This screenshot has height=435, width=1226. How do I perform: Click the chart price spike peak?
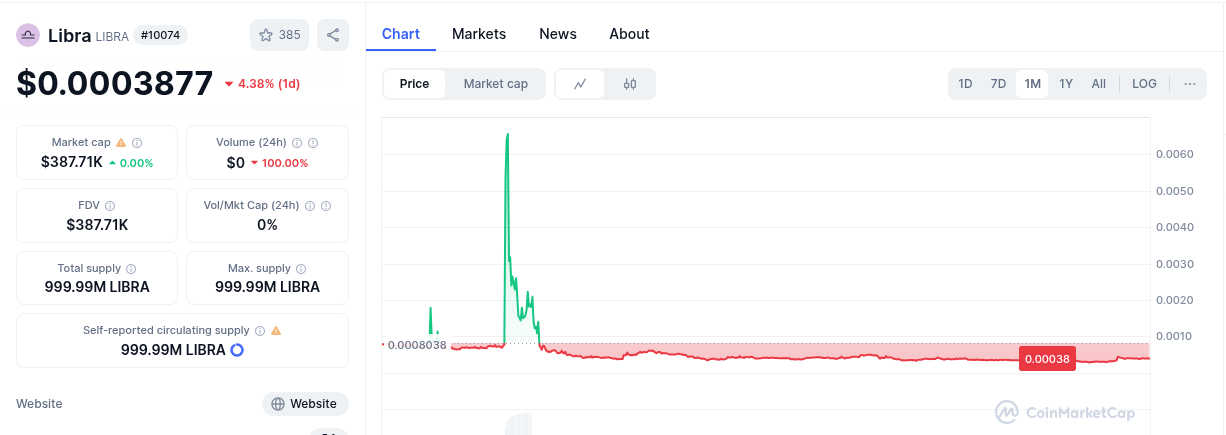(508, 134)
